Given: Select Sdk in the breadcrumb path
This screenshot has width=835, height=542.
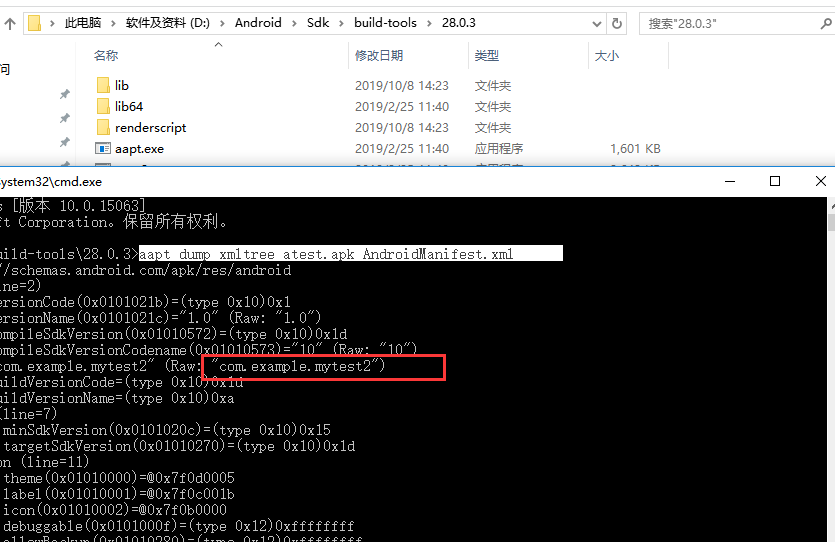Looking at the screenshot, I should pyautogui.click(x=318, y=23).
